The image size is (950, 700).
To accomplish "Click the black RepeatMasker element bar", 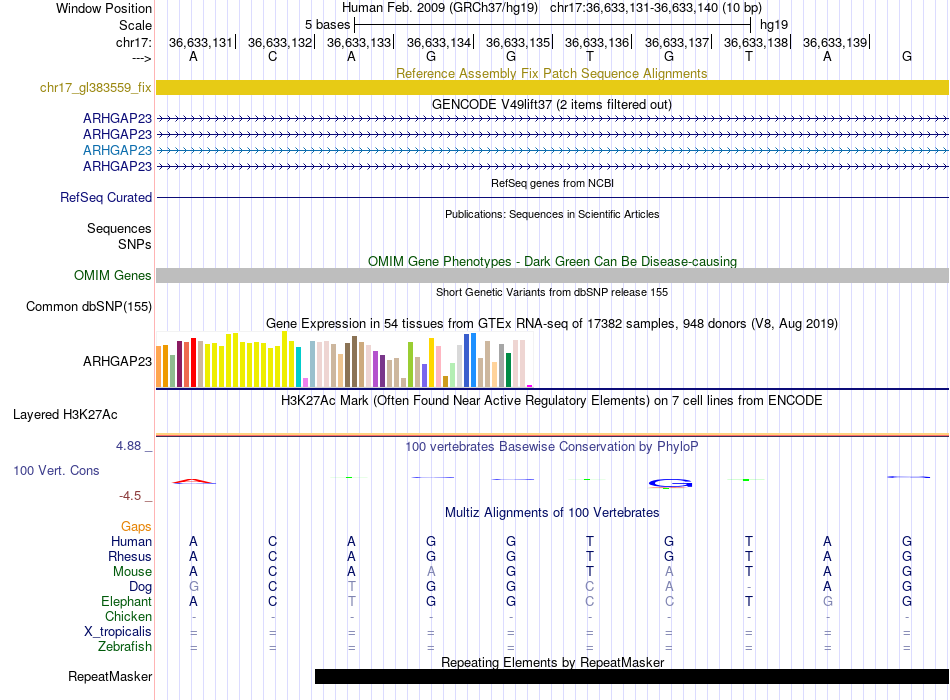I will (632, 676).
